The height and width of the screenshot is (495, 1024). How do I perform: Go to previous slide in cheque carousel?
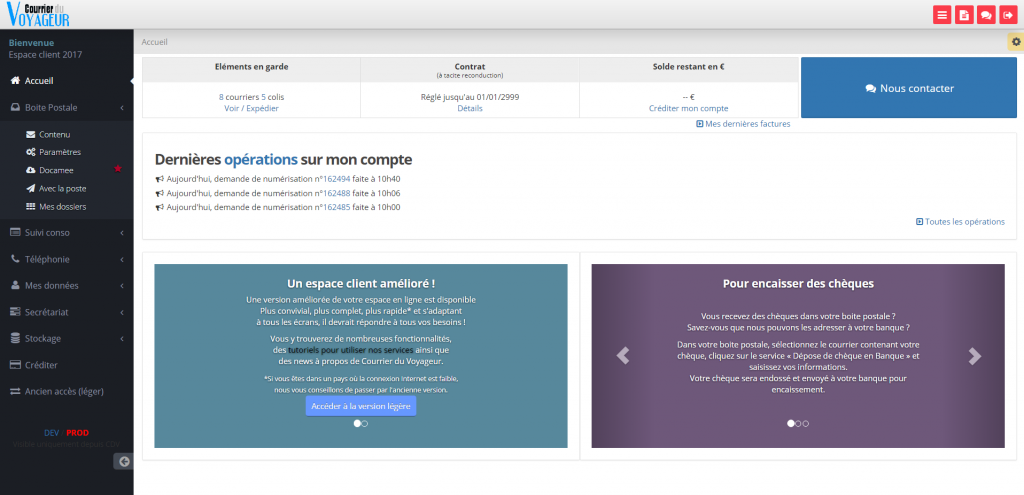[x=622, y=355]
